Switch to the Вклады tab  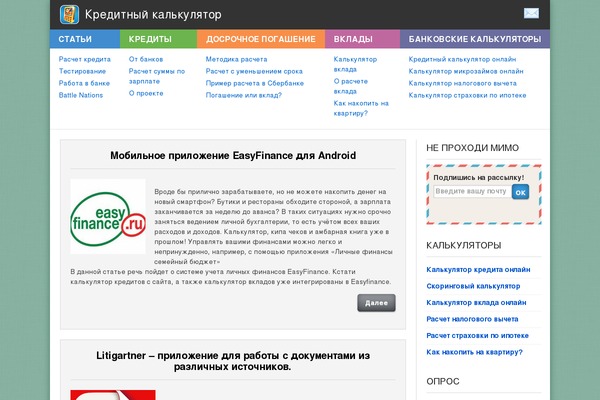362,39
